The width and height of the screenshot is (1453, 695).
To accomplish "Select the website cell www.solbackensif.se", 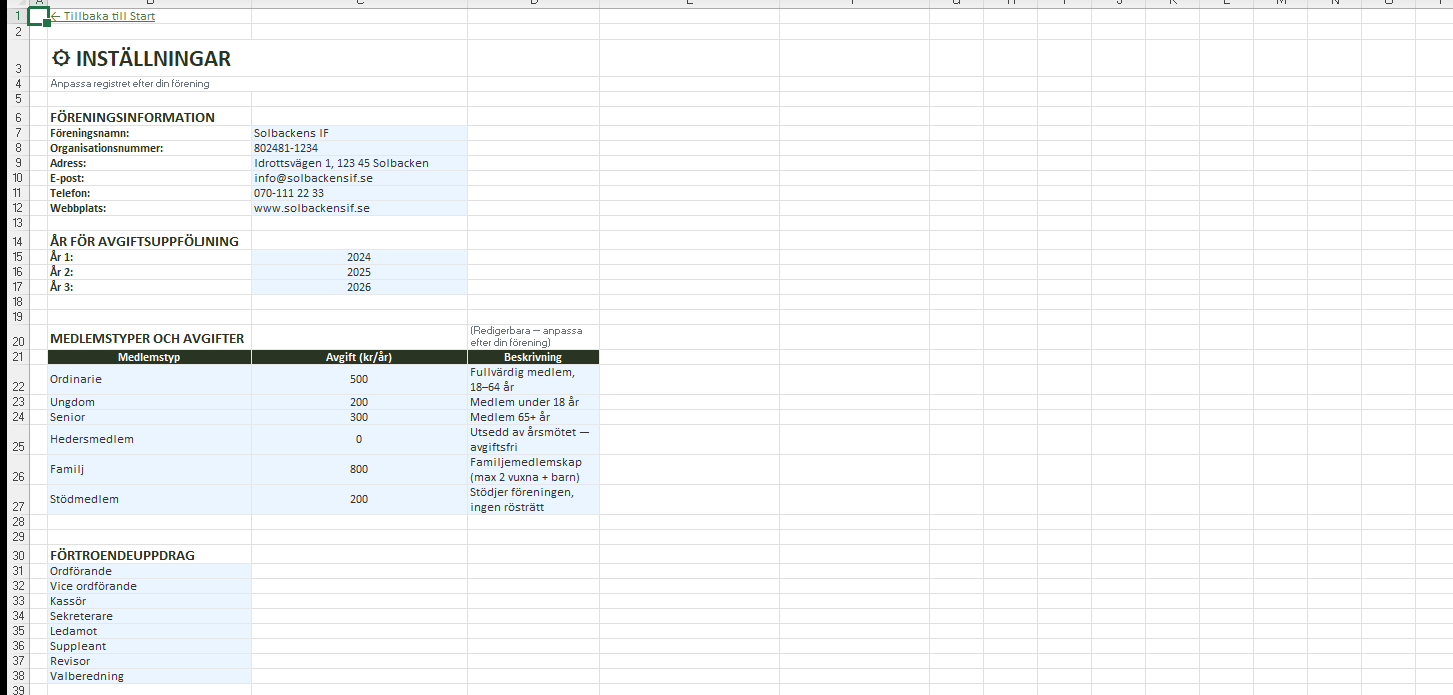I will click(x=358, y=208).
